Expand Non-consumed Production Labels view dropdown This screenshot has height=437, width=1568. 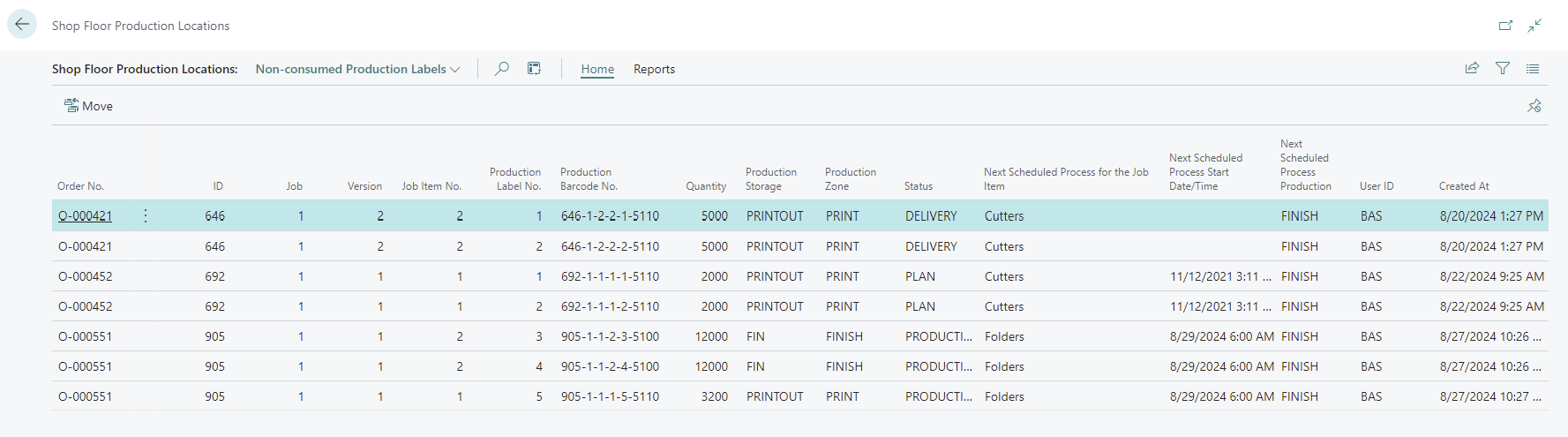coord(357,69)
